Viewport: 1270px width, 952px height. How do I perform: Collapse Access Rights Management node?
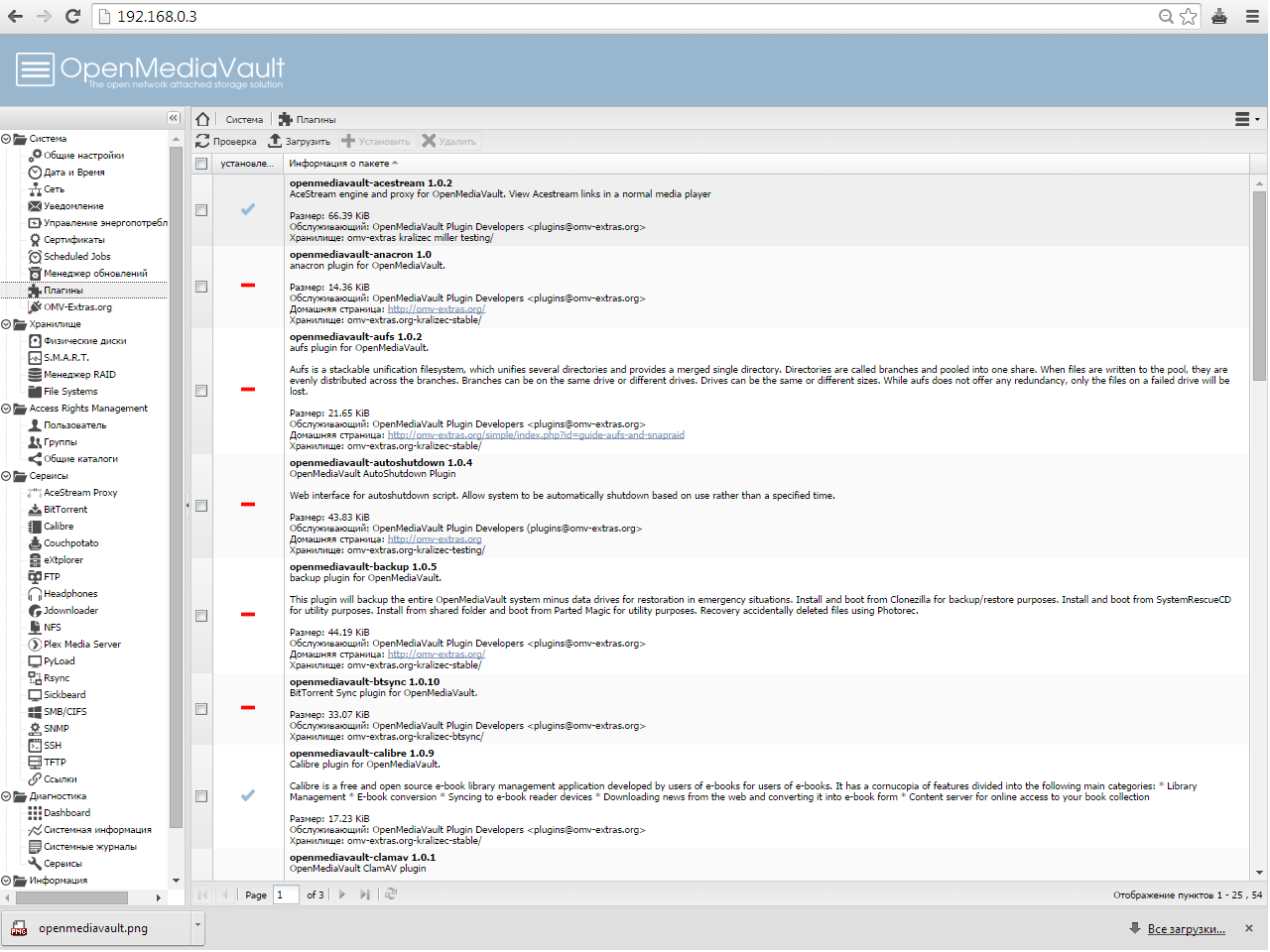pos(6,409)
